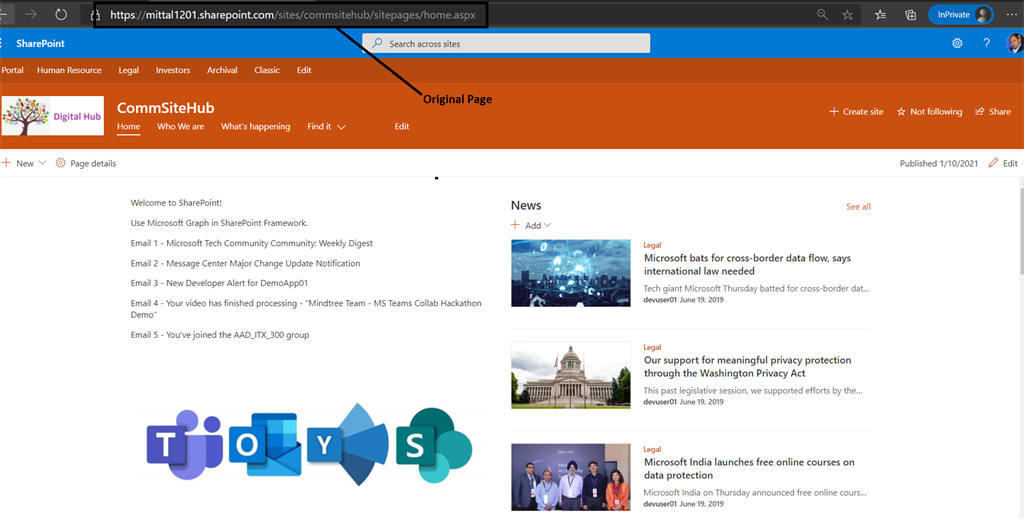Image resolution: width=1024 pixels, height=519 pixels.
Task: Open the InPrivate profile button
Action: [x=961, y=14]
